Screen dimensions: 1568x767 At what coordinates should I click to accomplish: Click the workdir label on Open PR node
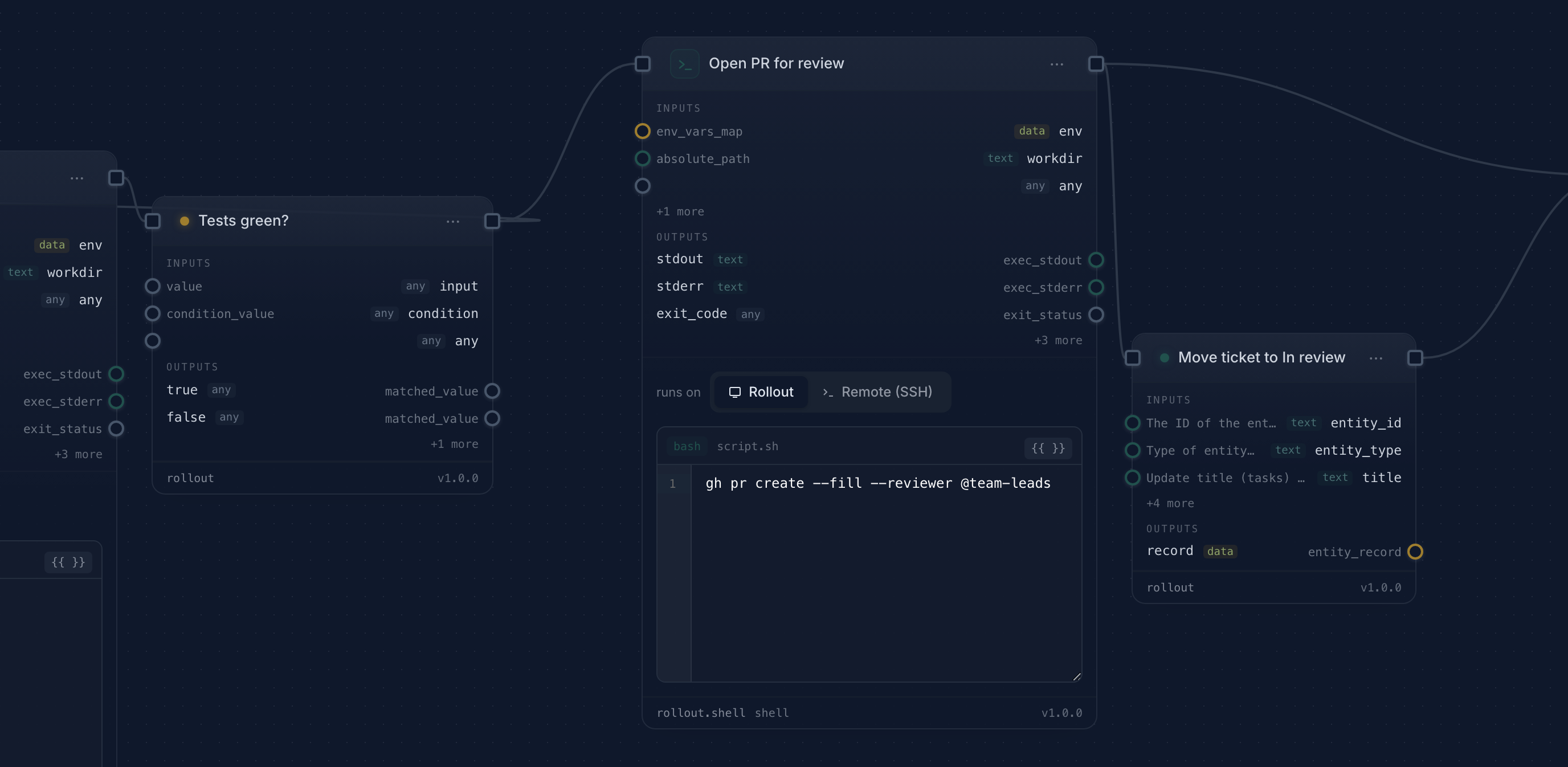click(x=1054, y=158)
